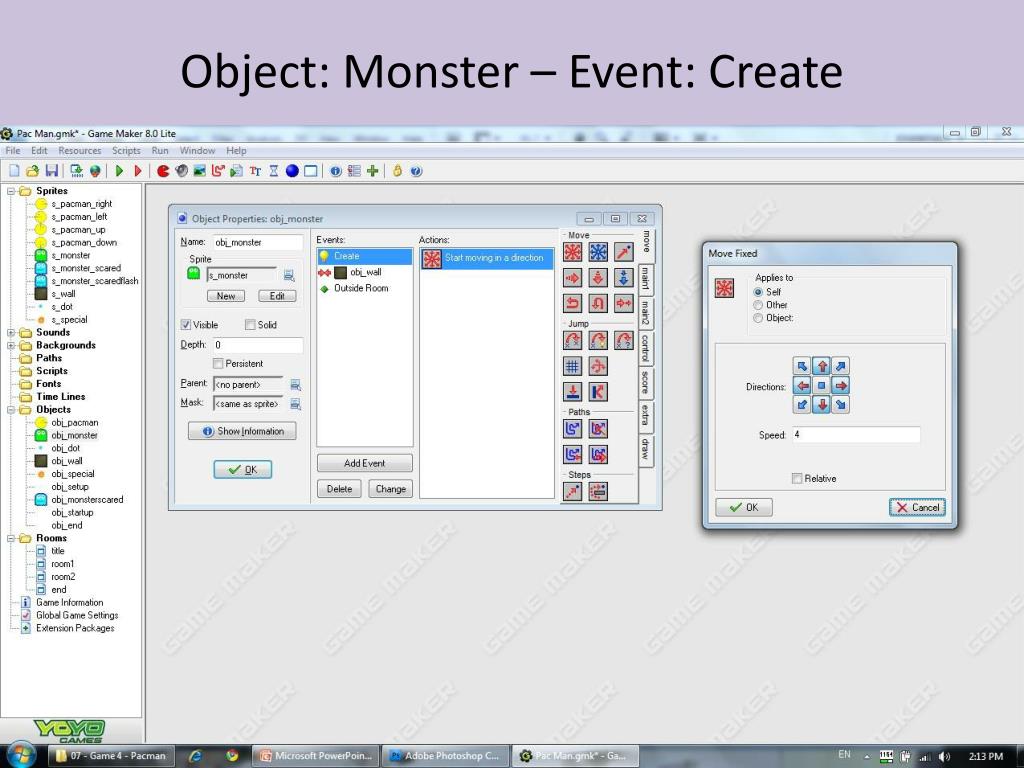Enable the Persistent checkbox

click(218, 364)
